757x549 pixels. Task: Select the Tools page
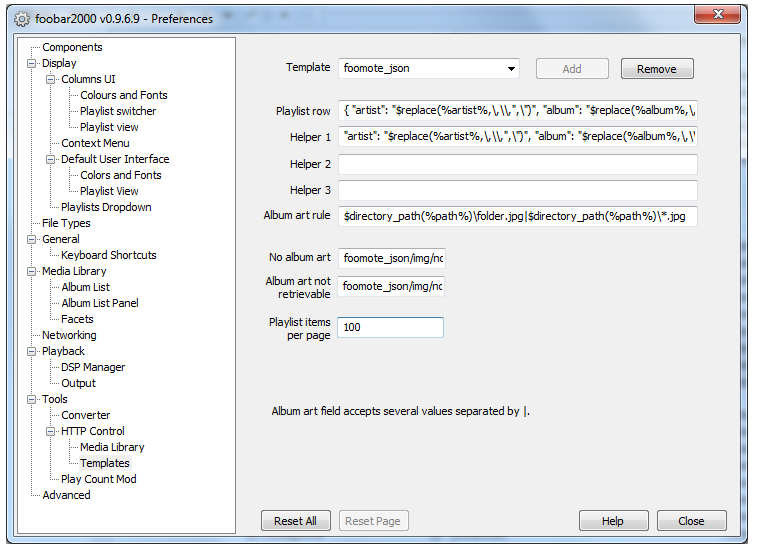[x=55, y=399]
